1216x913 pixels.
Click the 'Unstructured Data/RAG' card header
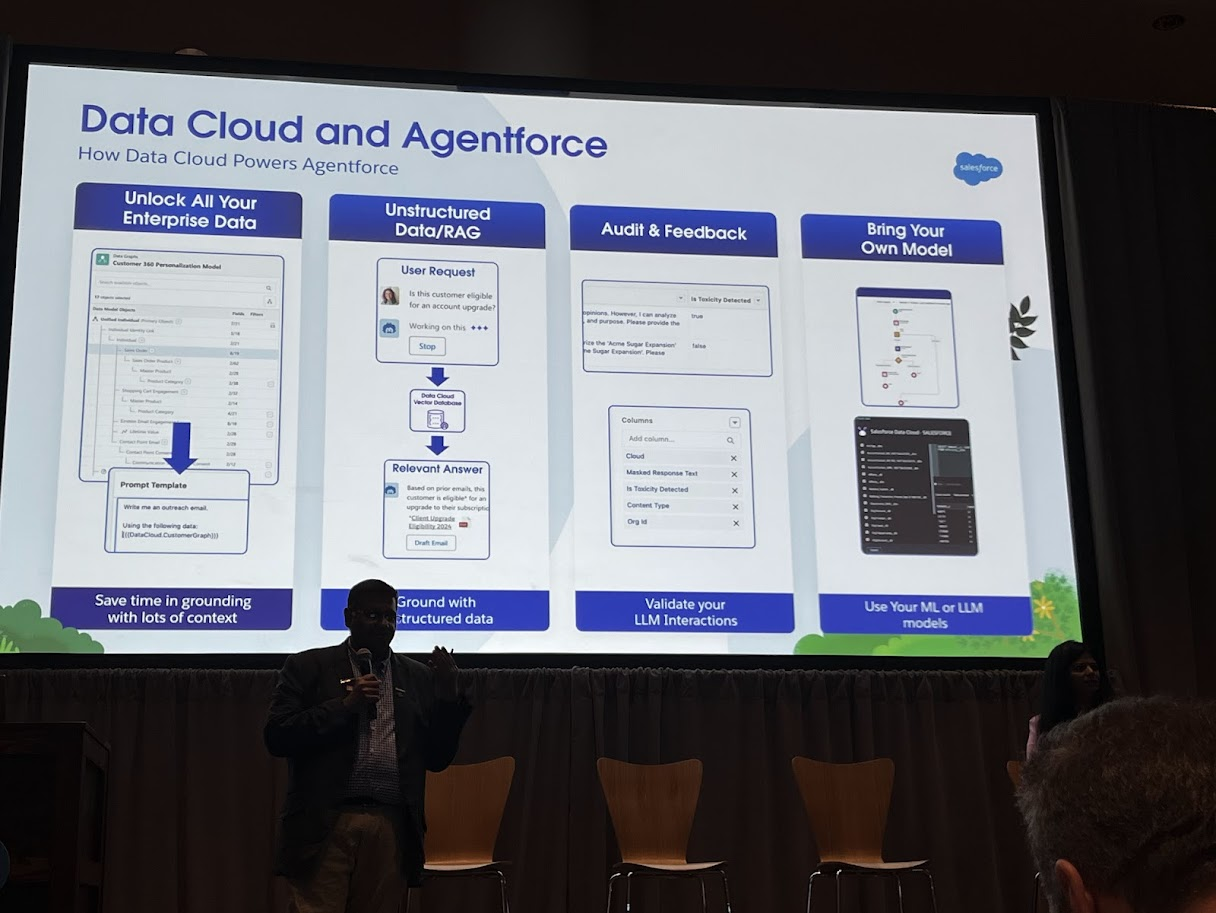click(x=437, y=221)
